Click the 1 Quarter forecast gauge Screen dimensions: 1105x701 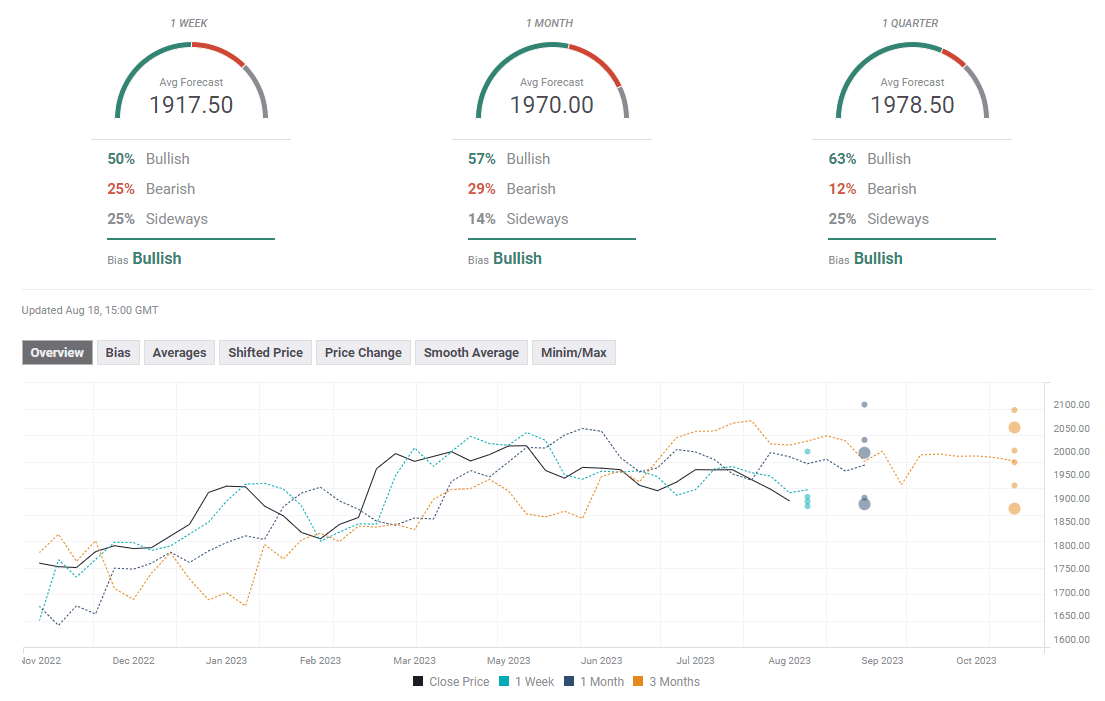tap(912, 82)
